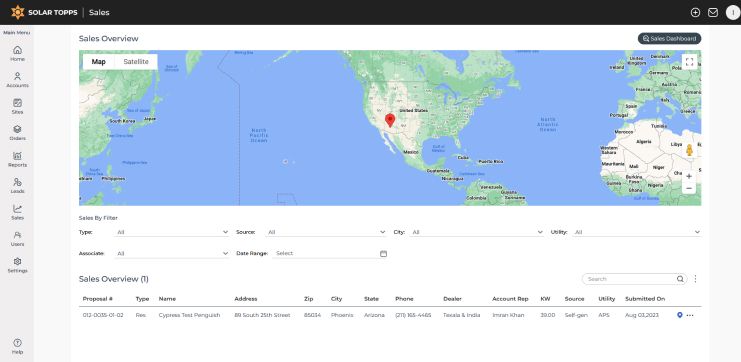
Task: Expand the Type filter dropdown
Action: pos(172,232)
